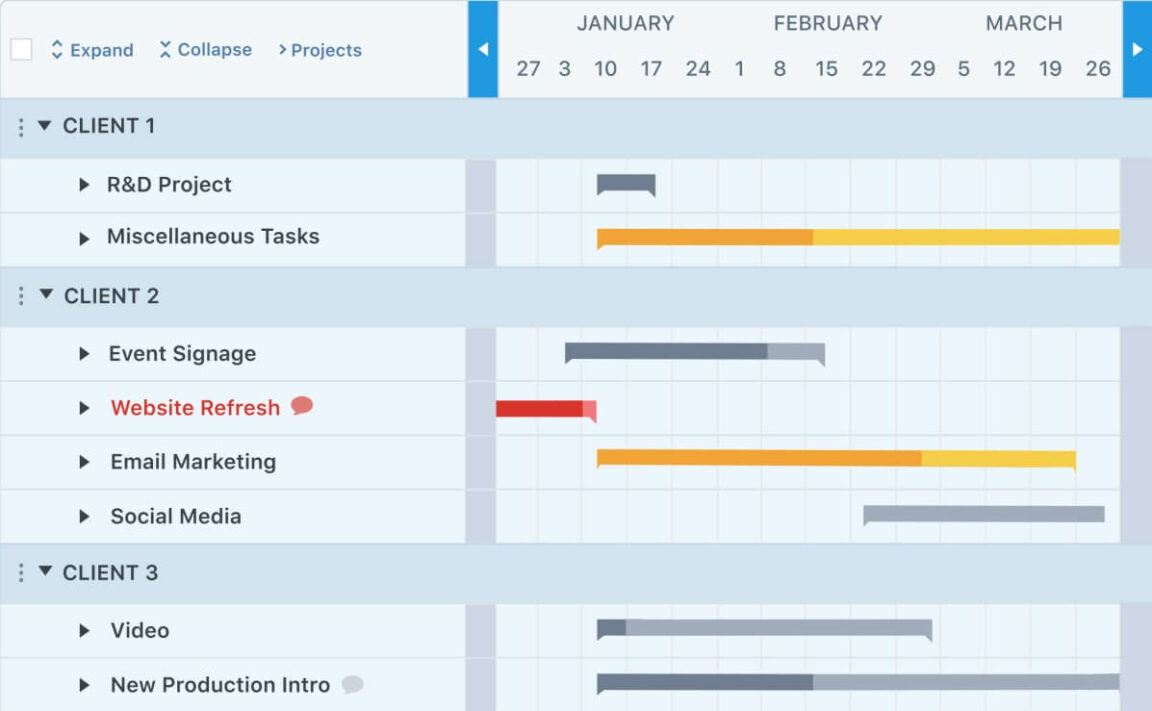Expand the Email Marketing task
1152x711 pixels.
(86, 461)
